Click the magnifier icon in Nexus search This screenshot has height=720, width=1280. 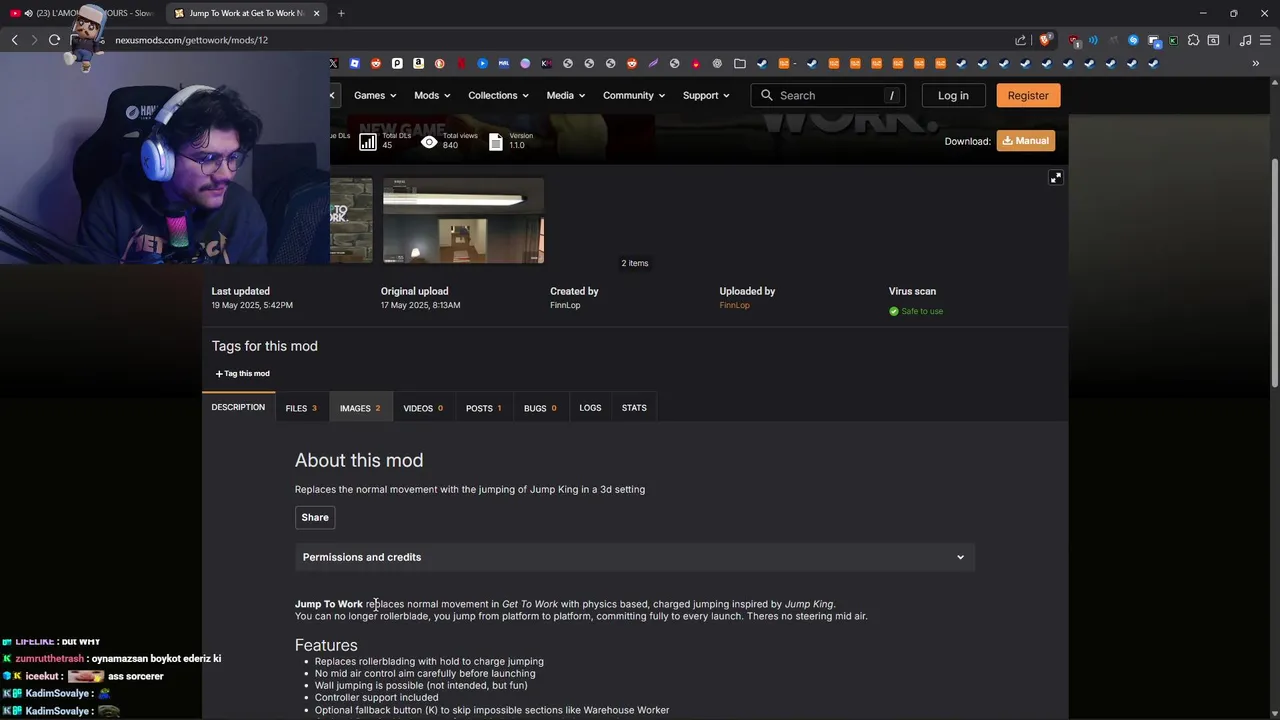767,95
